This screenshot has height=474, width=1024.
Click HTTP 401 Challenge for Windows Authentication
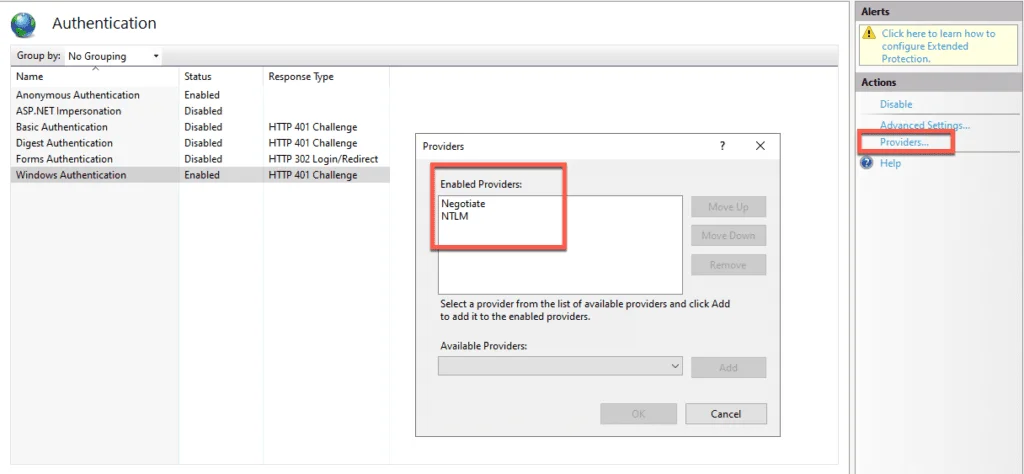pyautogui.click(x=313, y=175)
